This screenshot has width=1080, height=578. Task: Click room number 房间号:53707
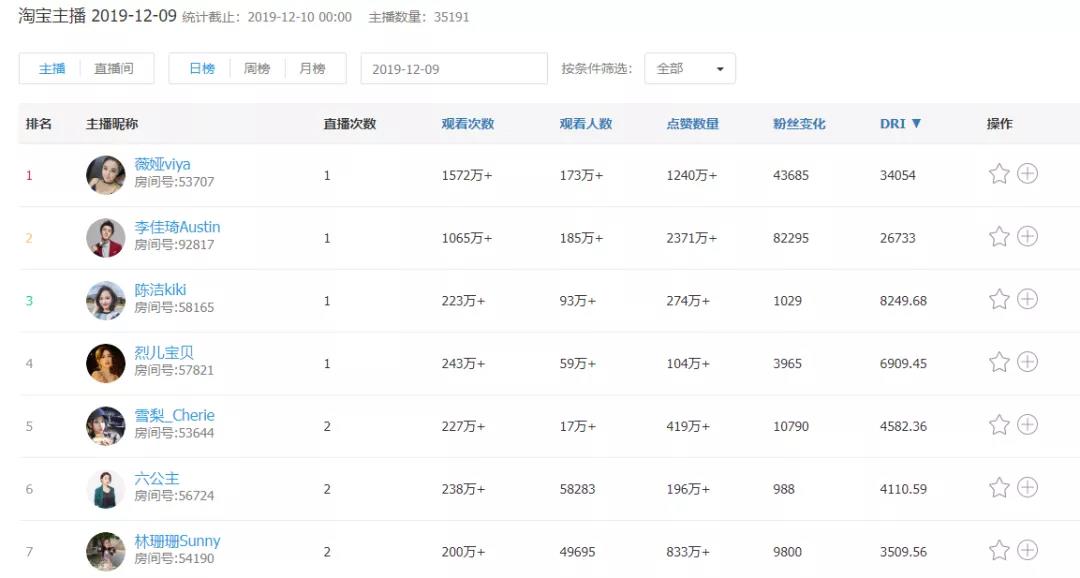pos(174,182)
